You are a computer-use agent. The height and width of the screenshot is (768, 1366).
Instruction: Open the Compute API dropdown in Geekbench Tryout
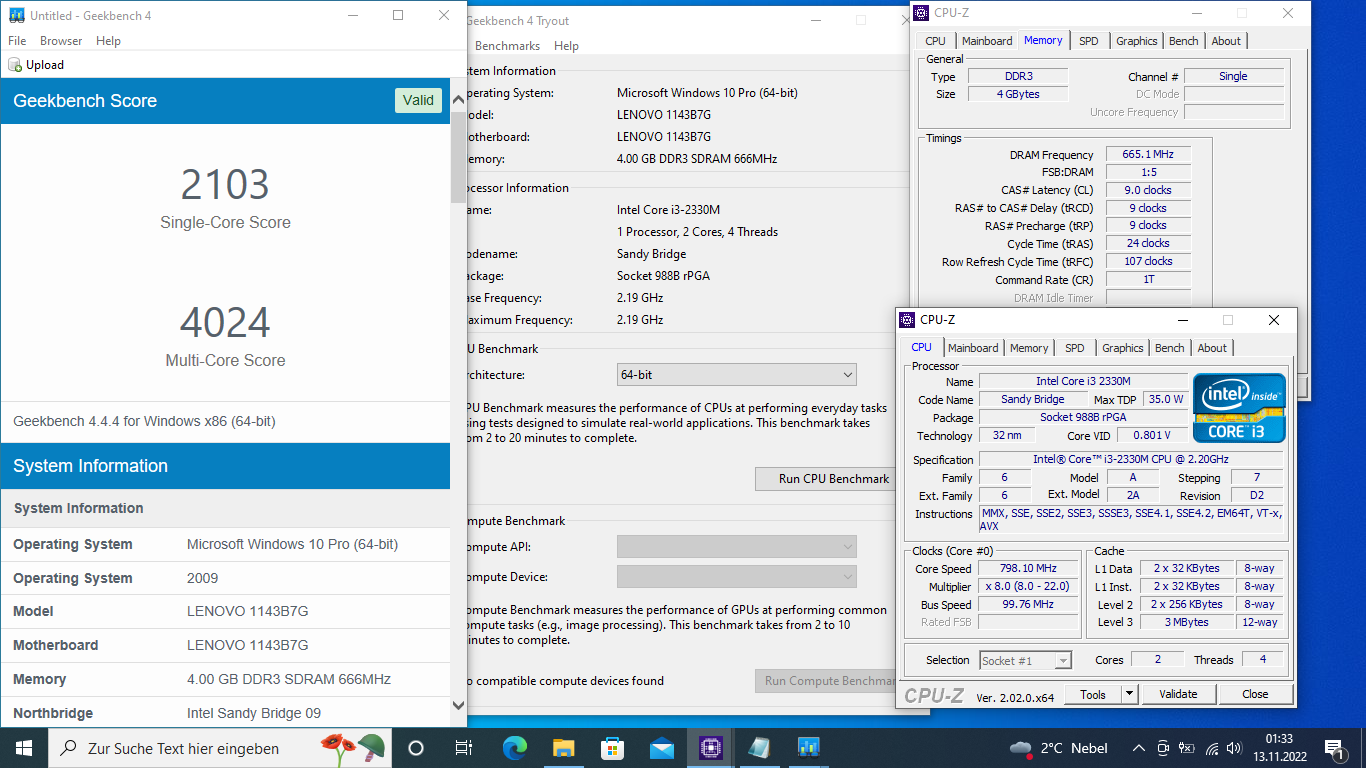[x=737, y=547]
